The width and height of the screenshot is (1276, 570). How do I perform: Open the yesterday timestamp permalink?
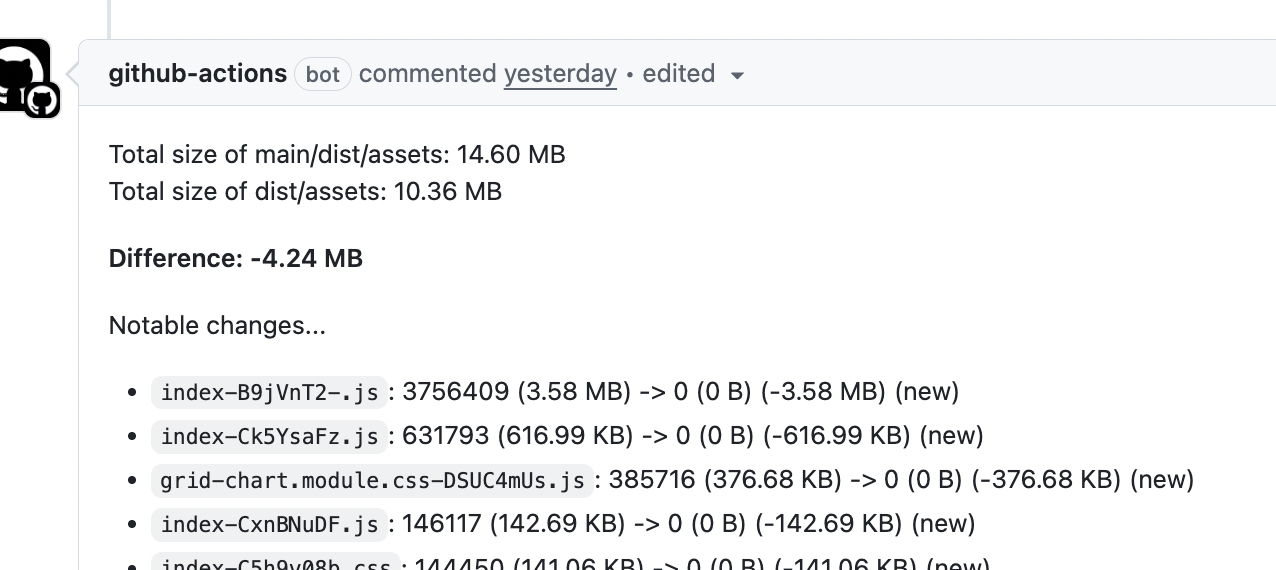560,74
